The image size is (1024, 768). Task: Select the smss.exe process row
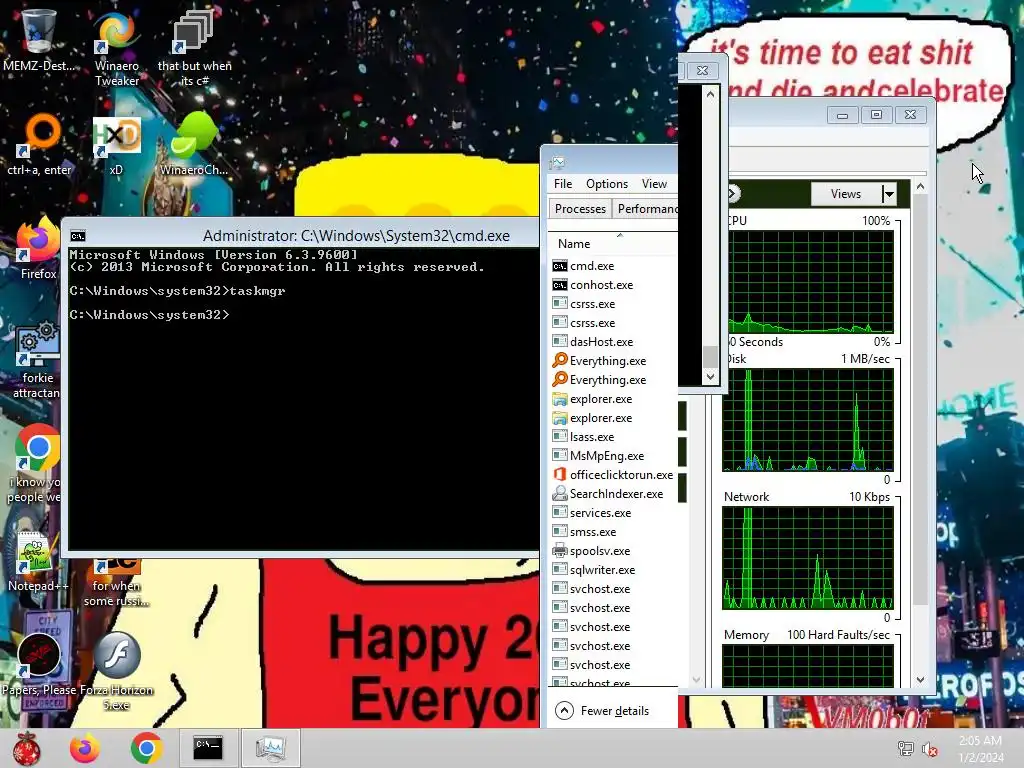pos(613,532)
